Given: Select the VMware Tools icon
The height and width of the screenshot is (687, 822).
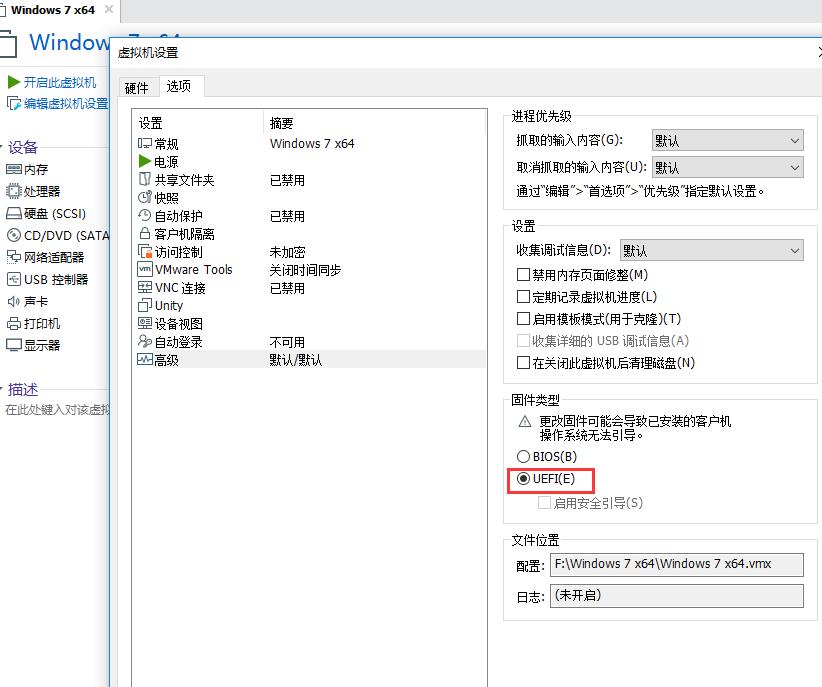Looking at the screenshot, I should (x=145, y=269).
